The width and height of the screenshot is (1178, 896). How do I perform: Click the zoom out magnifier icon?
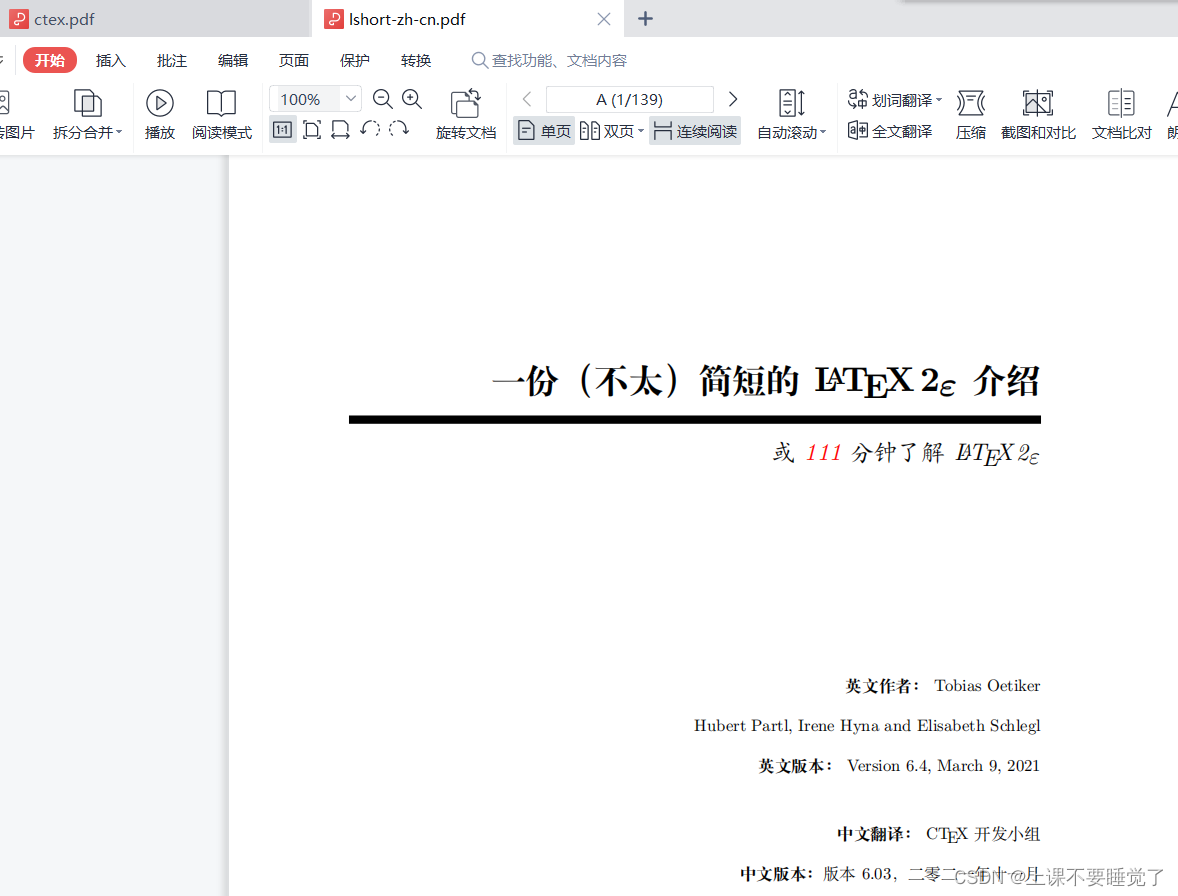[x=382, y=99]
